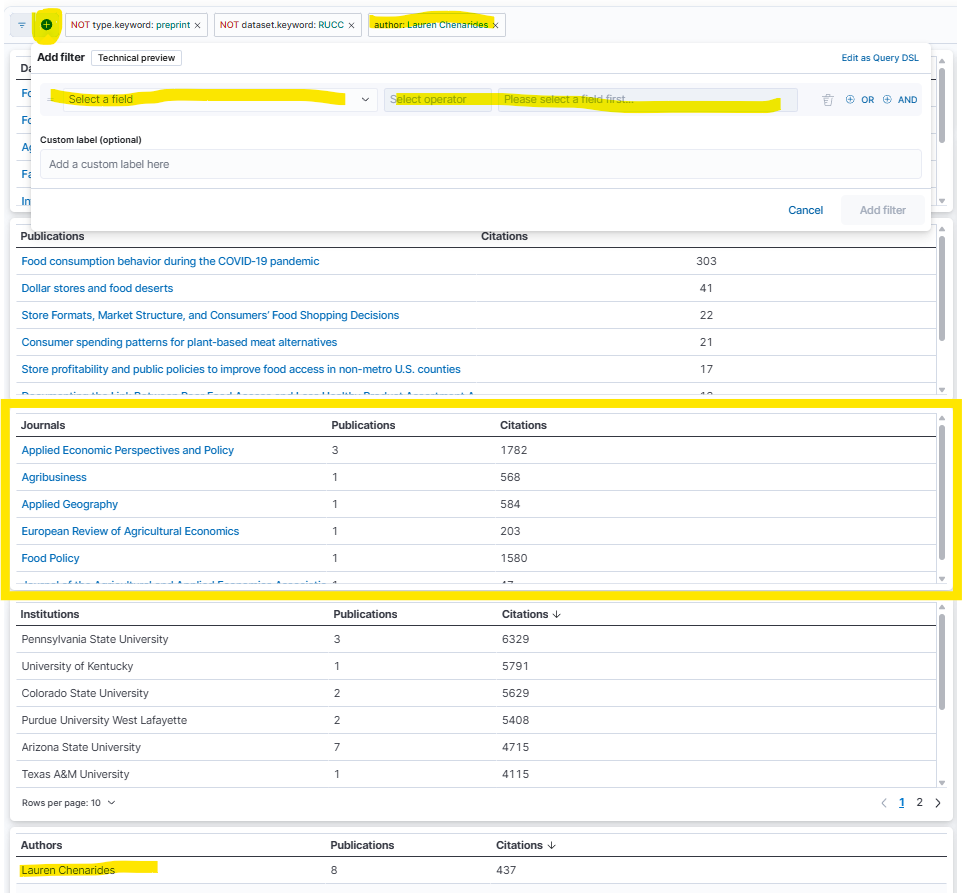This screenshot has height=893, width=963.
Task: Add an AND condition to filter
Action: click(899, 100)
